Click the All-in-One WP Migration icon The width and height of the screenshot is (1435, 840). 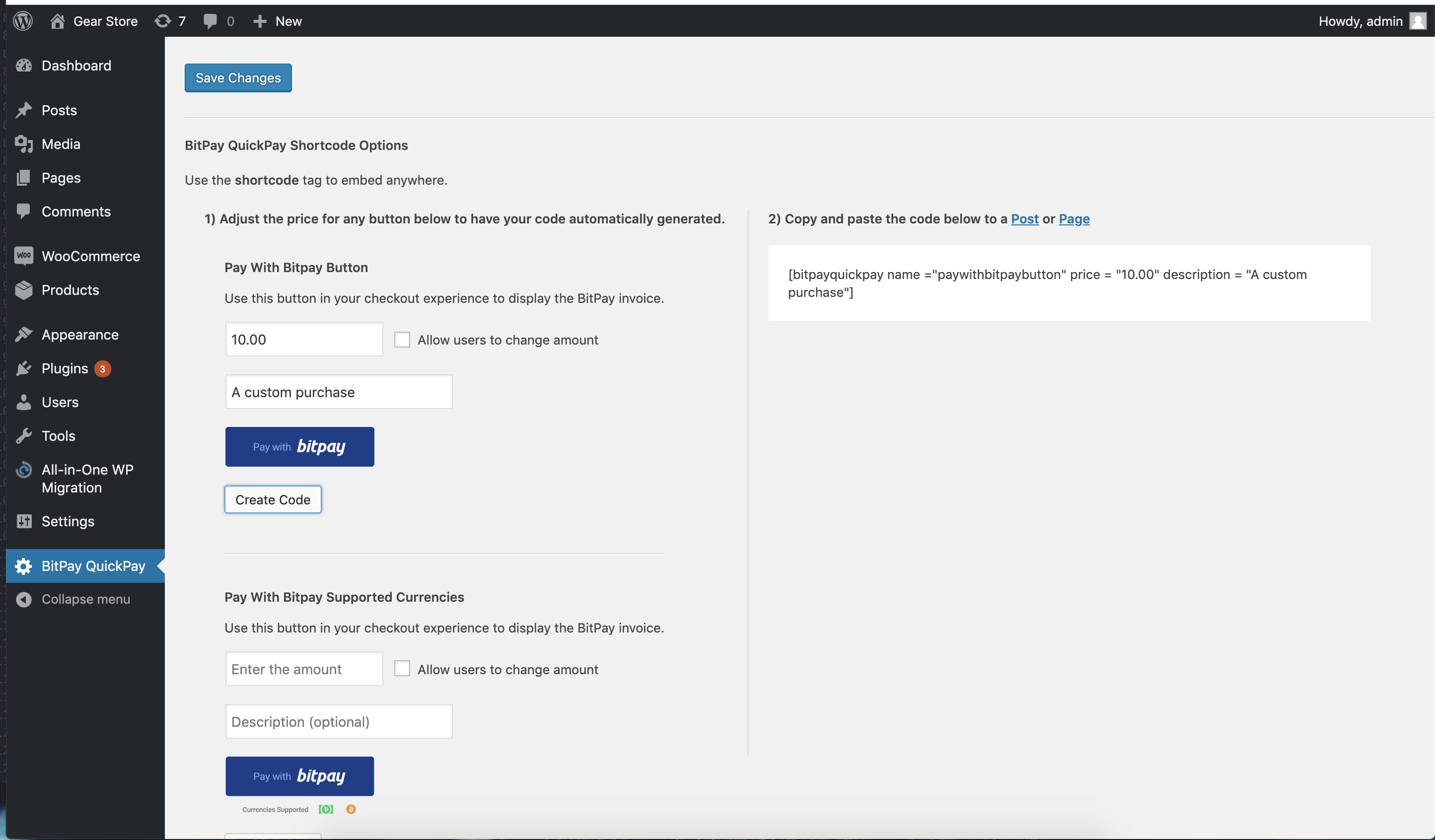24,470
